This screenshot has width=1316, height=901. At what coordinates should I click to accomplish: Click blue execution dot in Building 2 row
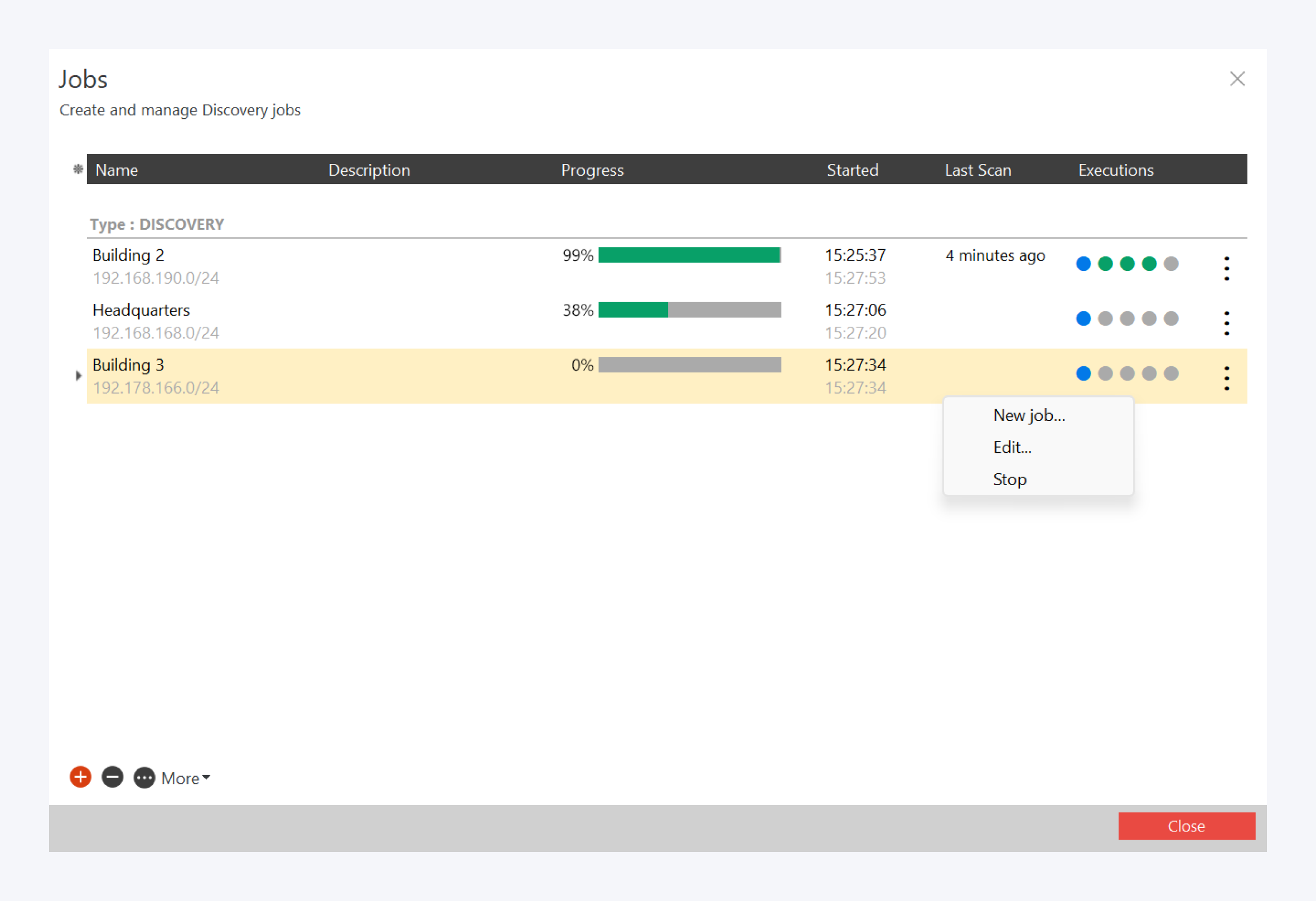1083,263
